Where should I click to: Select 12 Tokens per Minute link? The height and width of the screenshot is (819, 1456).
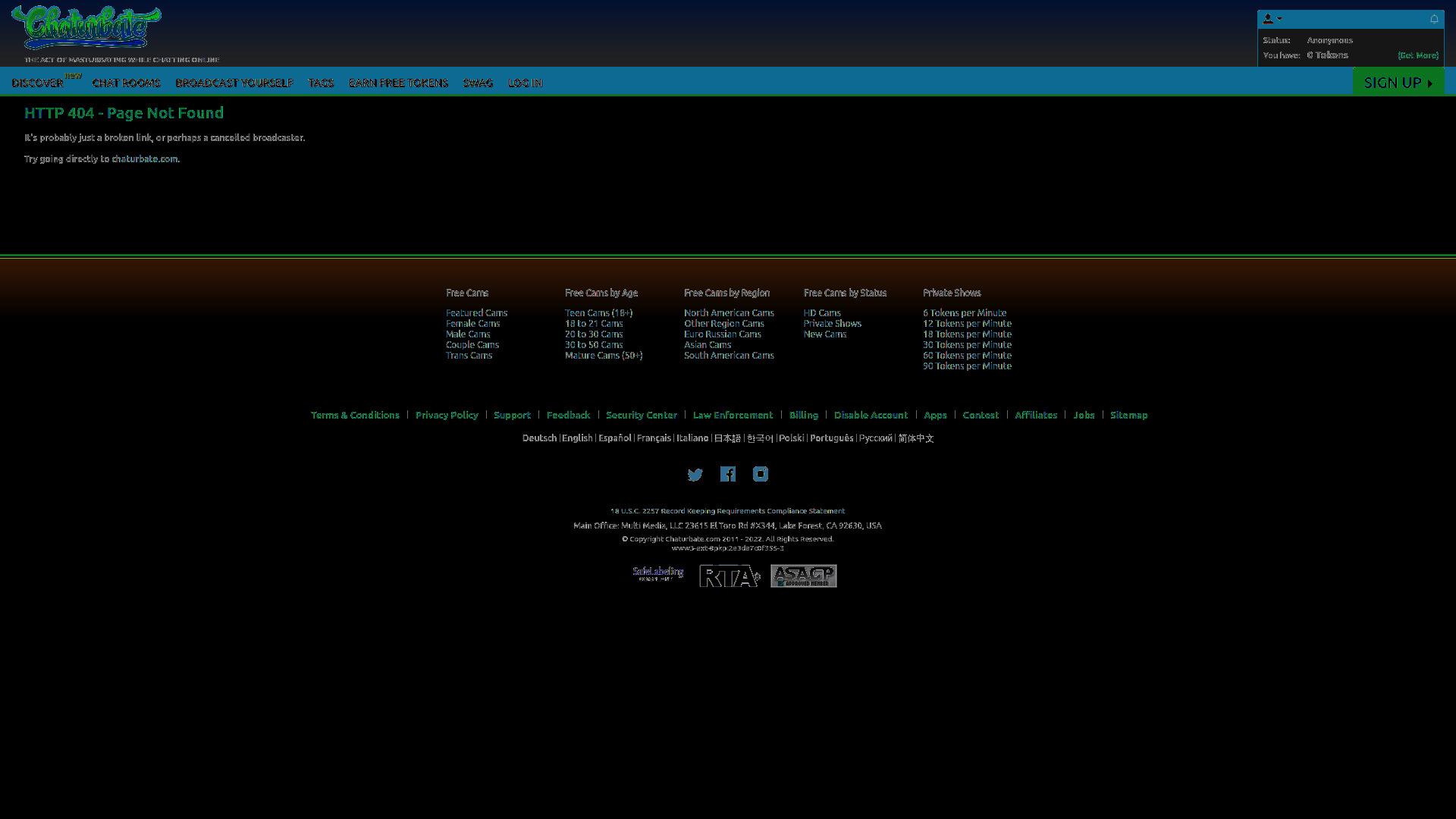tap(967, 323)
